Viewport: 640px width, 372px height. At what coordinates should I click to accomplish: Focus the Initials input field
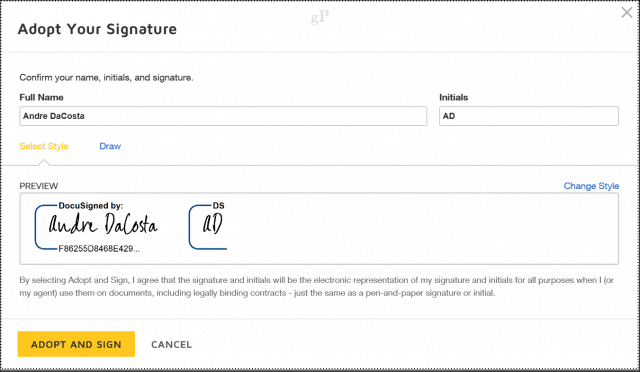pyautogui.click(x=529, y=116)
